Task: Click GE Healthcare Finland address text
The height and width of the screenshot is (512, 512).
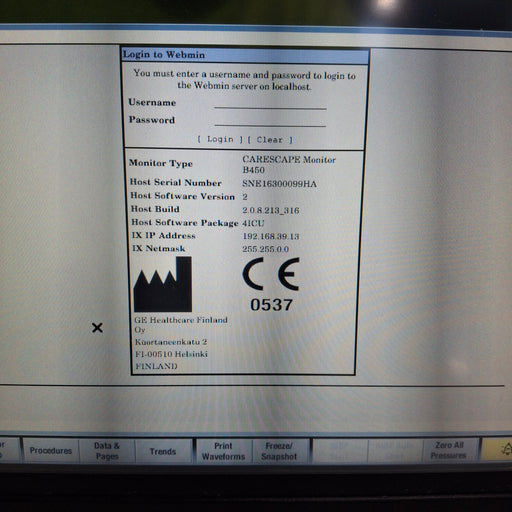Action: pyautogui.click(x=181, y=325)
